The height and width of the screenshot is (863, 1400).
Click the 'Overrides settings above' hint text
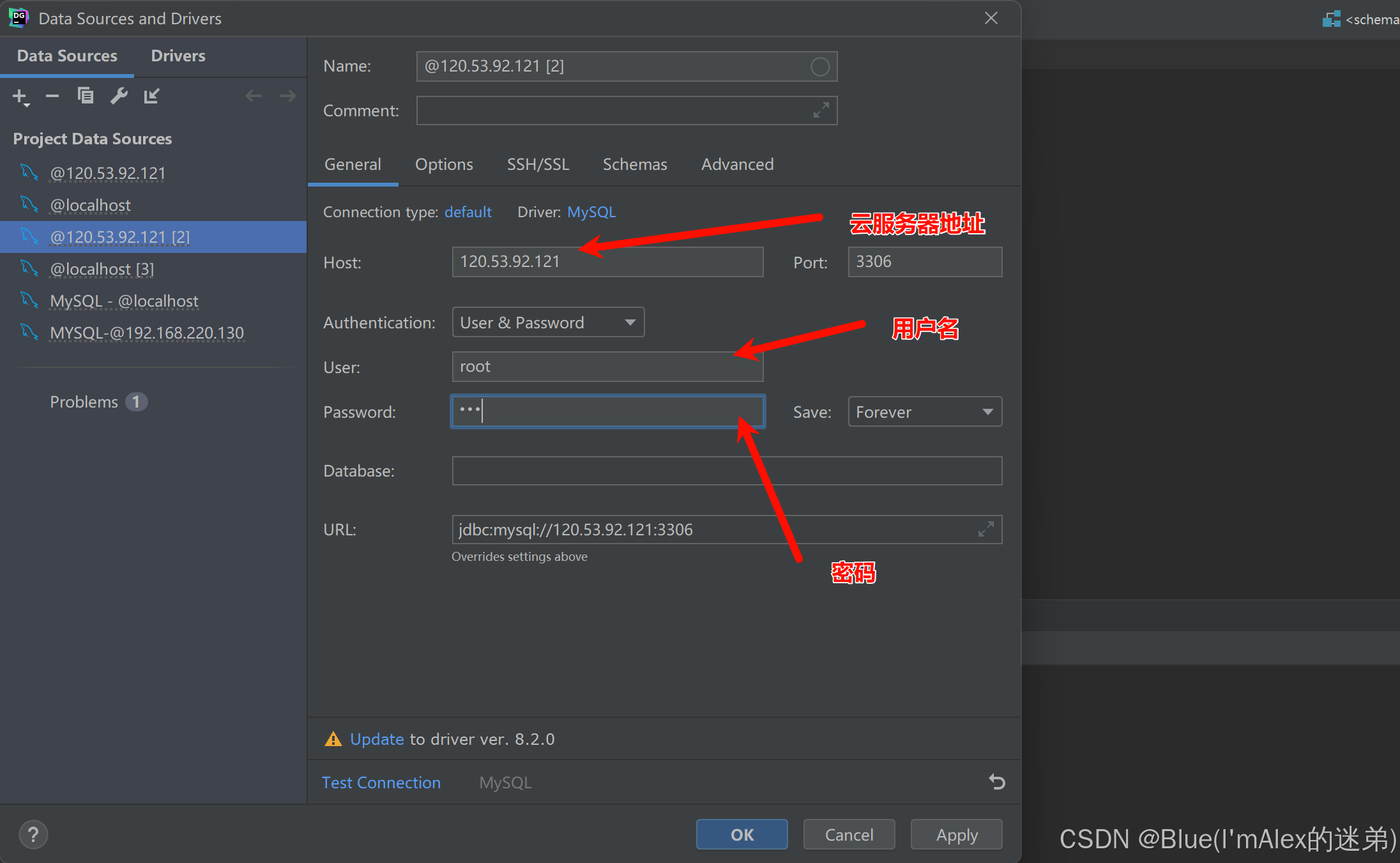coord(519,556)
